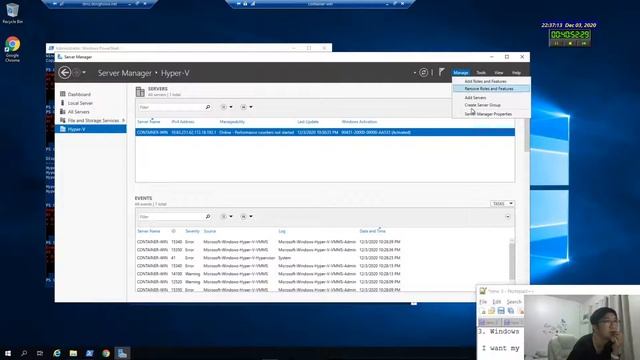Click the Server Manager taskbar icon
640x360 pixels.
(122, 353)
